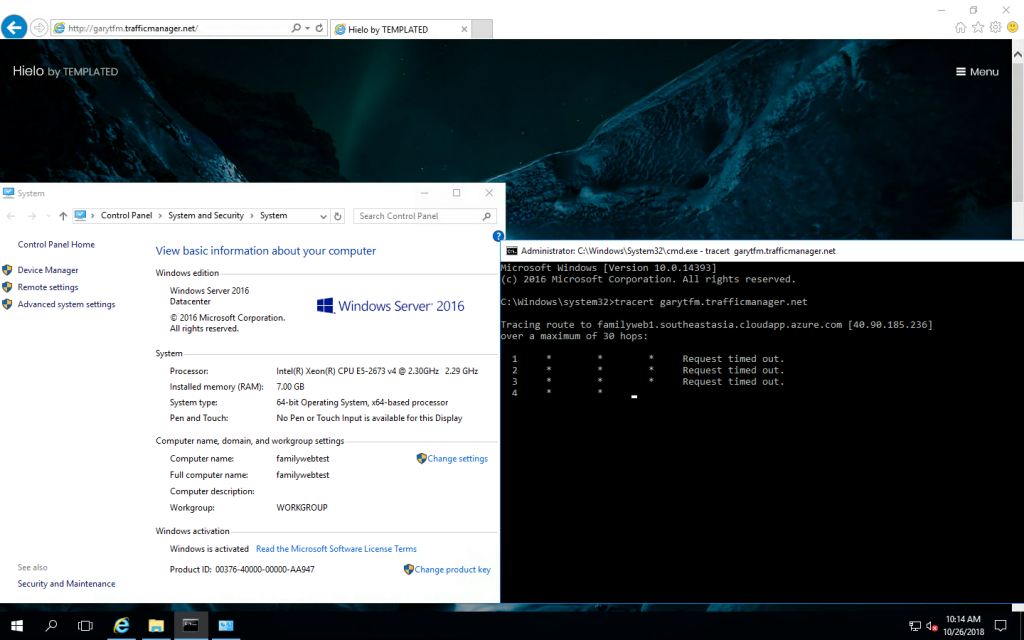Image resolution: width=1024 pixels, height=640 pixels.
Task: Open the Windows Start menu
Action: point(17,626)
